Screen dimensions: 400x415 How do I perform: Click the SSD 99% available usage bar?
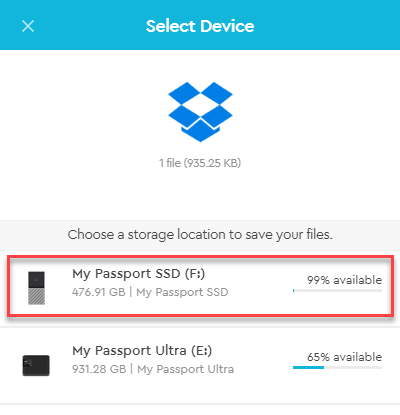click(x=337, y=291)
